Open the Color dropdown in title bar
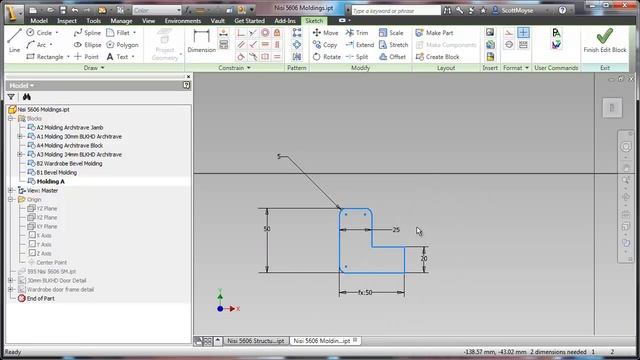640x360 pixels. [157, 10]
